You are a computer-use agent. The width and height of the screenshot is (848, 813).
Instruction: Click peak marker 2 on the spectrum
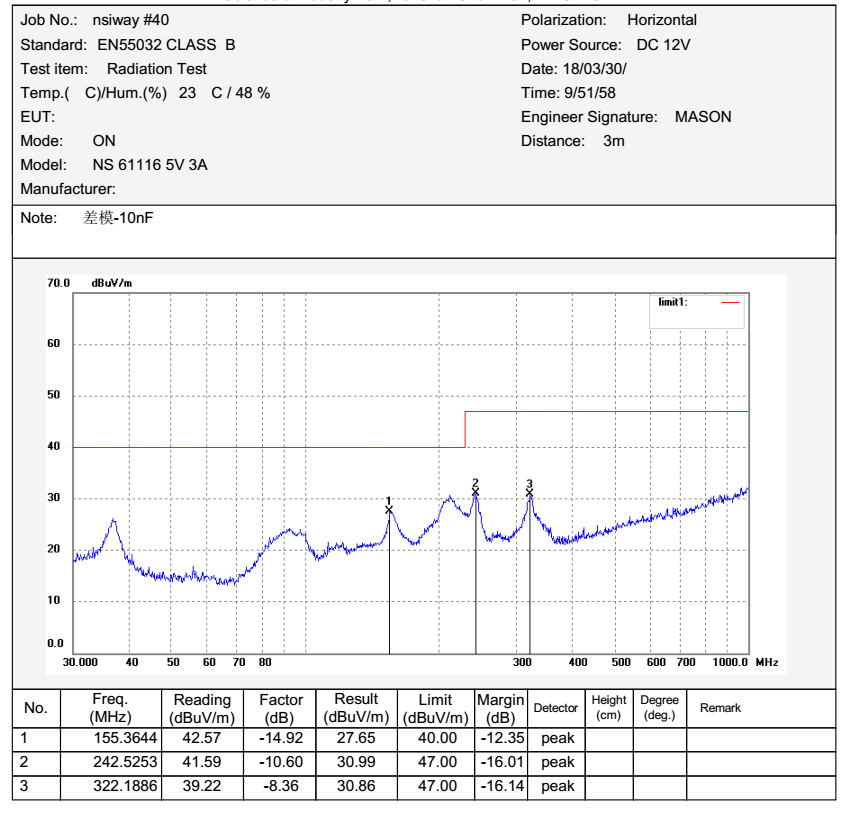pos(476,491)
